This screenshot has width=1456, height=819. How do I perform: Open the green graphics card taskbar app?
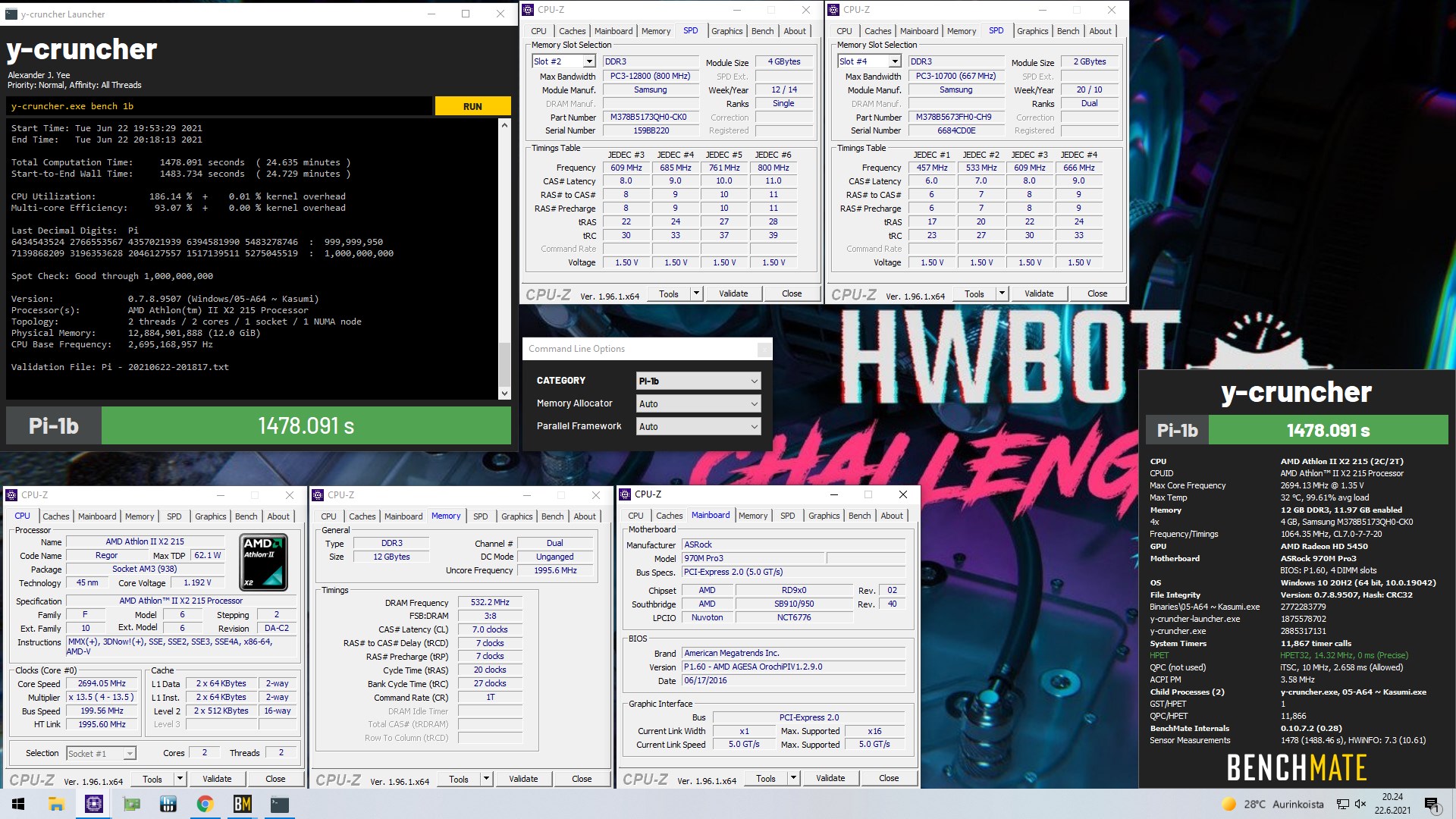point(131,804)
